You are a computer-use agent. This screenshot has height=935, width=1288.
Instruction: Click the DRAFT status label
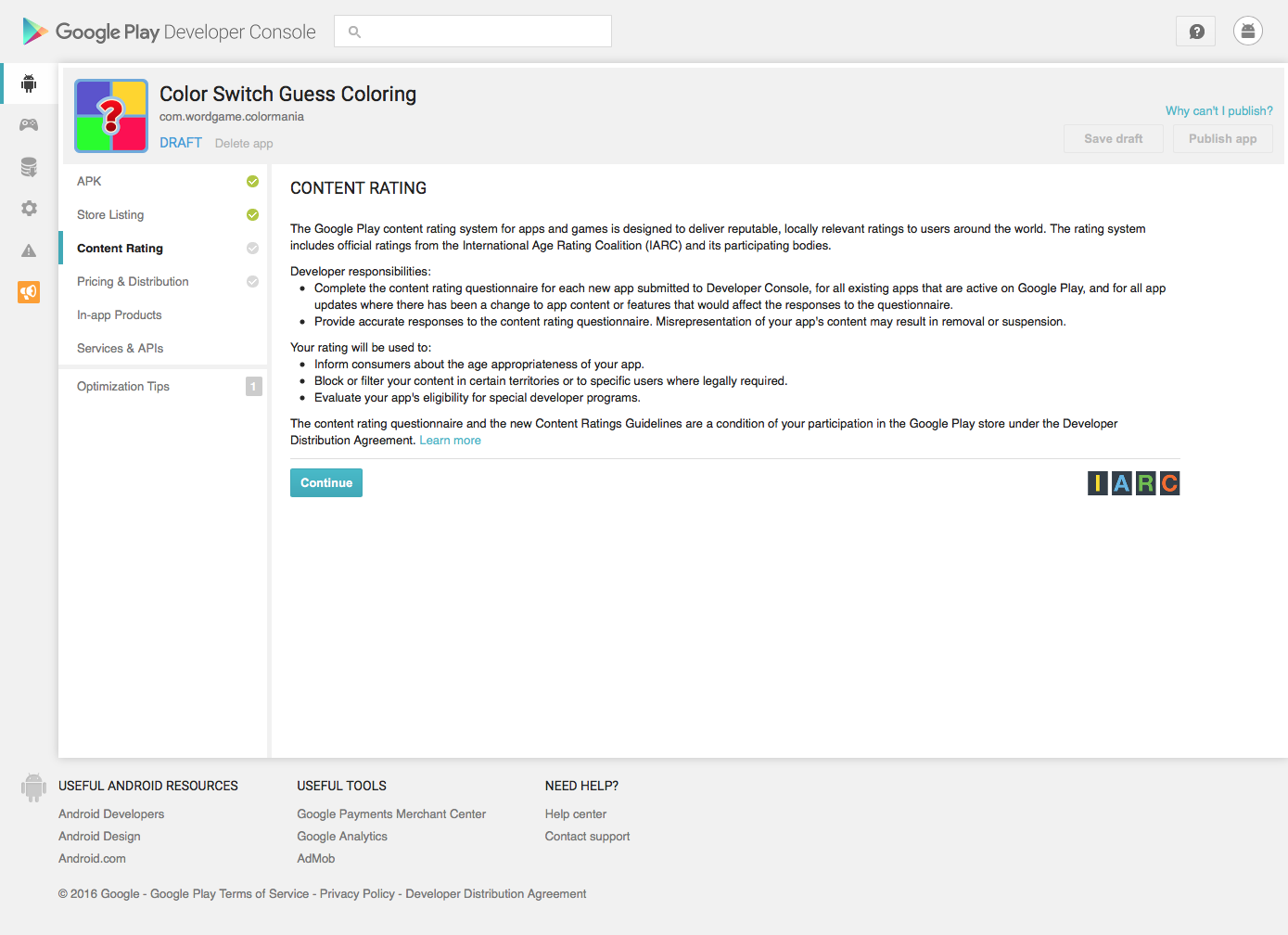(x=181, y=143)
